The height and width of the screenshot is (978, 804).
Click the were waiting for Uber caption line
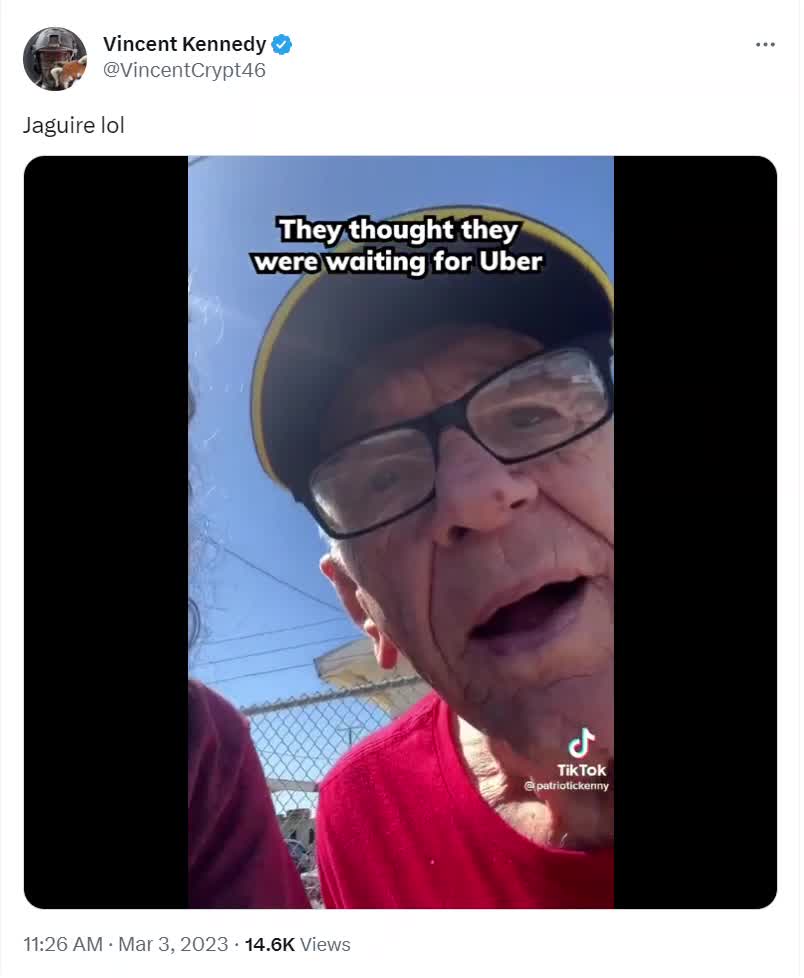tap(398, 261)
